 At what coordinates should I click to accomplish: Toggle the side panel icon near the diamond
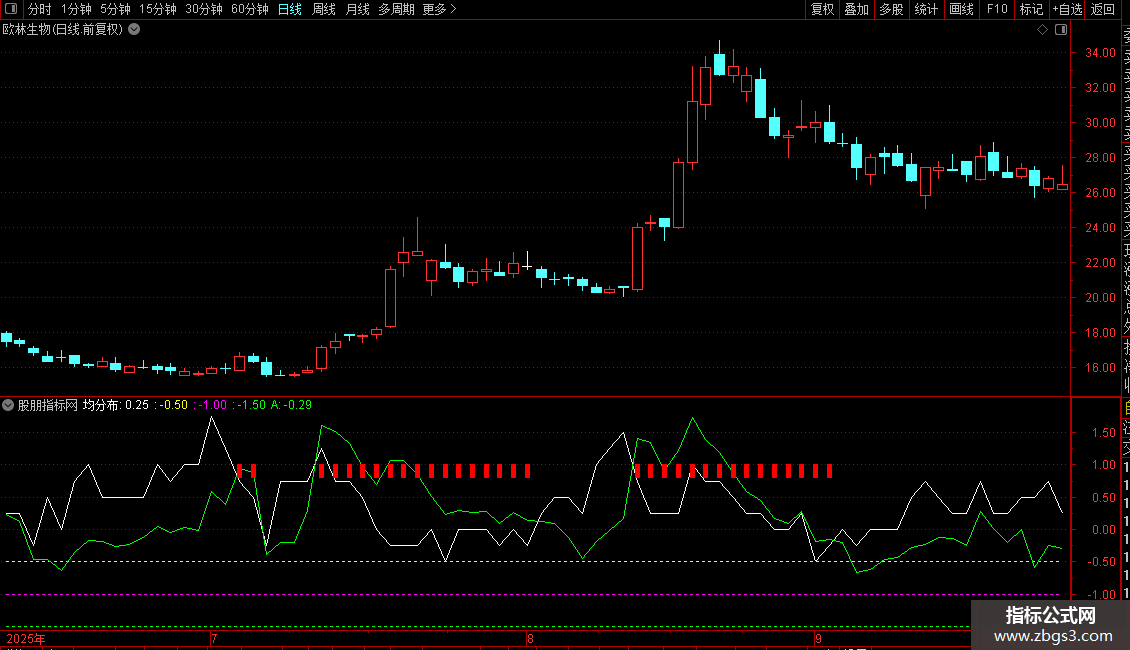pyautogui.click(x=1061, y=30)
